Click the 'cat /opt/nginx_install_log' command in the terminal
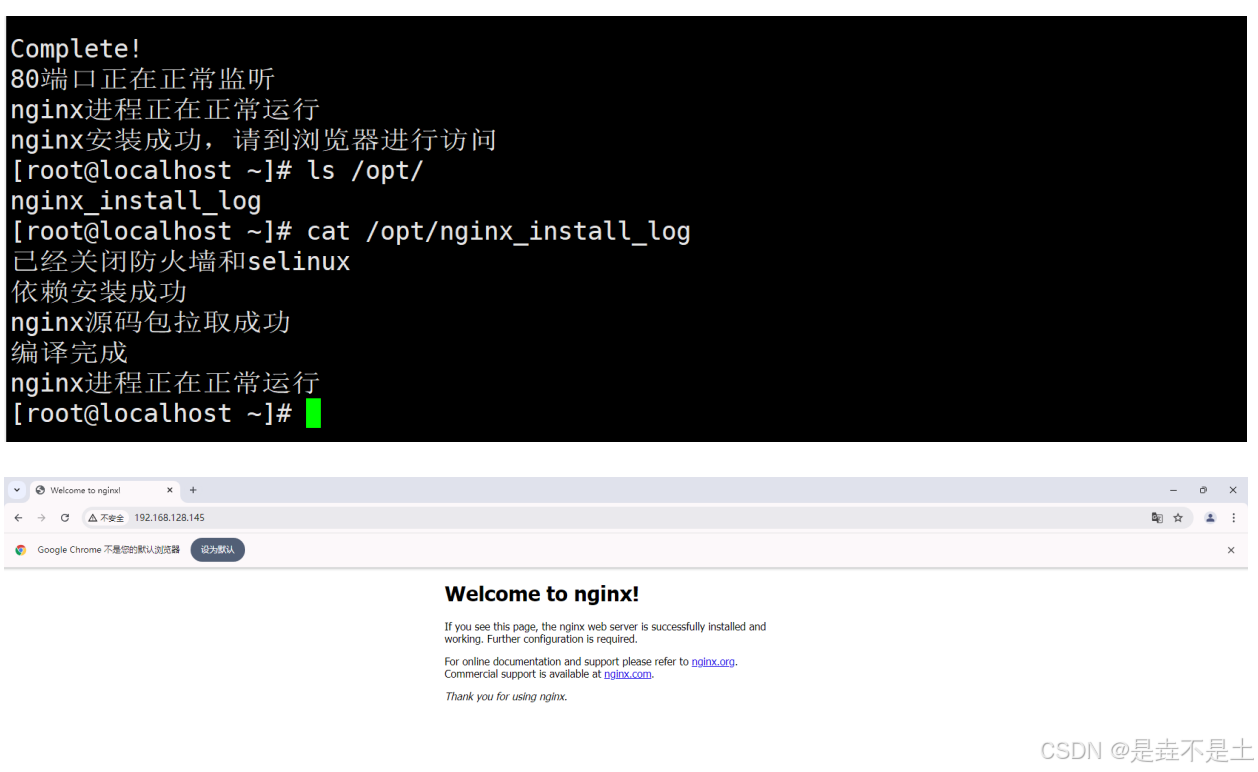The height and width of the screenshot is (772, 1258). 499,232
